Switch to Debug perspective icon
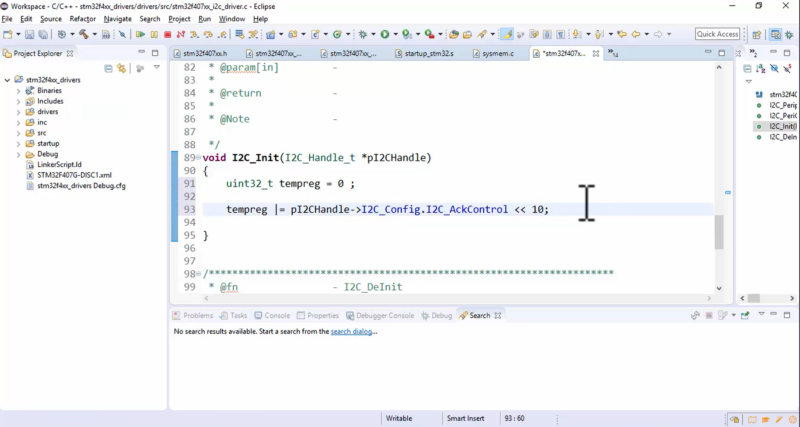The image size is (800, 427). (x=789, y=34)
